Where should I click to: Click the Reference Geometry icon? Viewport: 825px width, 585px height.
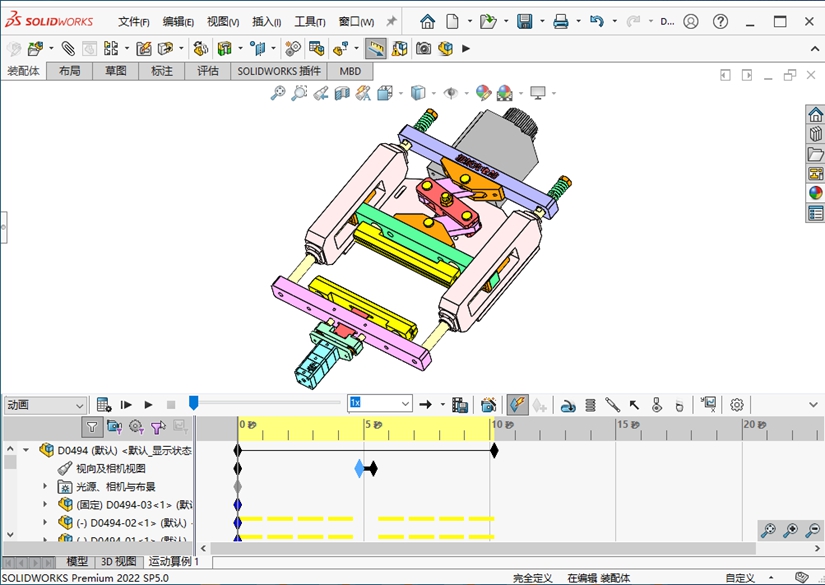click(x=258, y=49)
